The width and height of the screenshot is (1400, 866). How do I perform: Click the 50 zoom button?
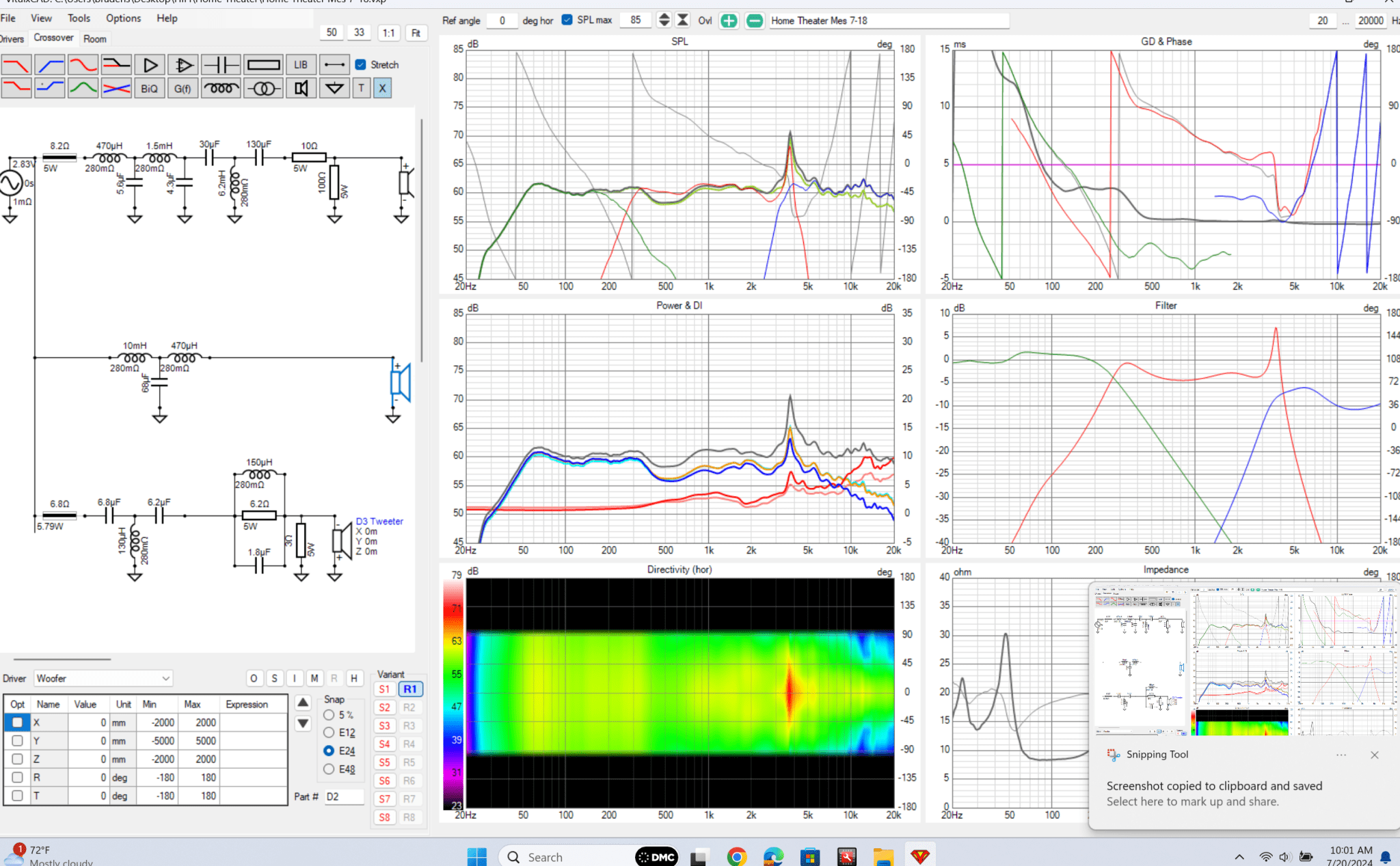click(332, 33)
